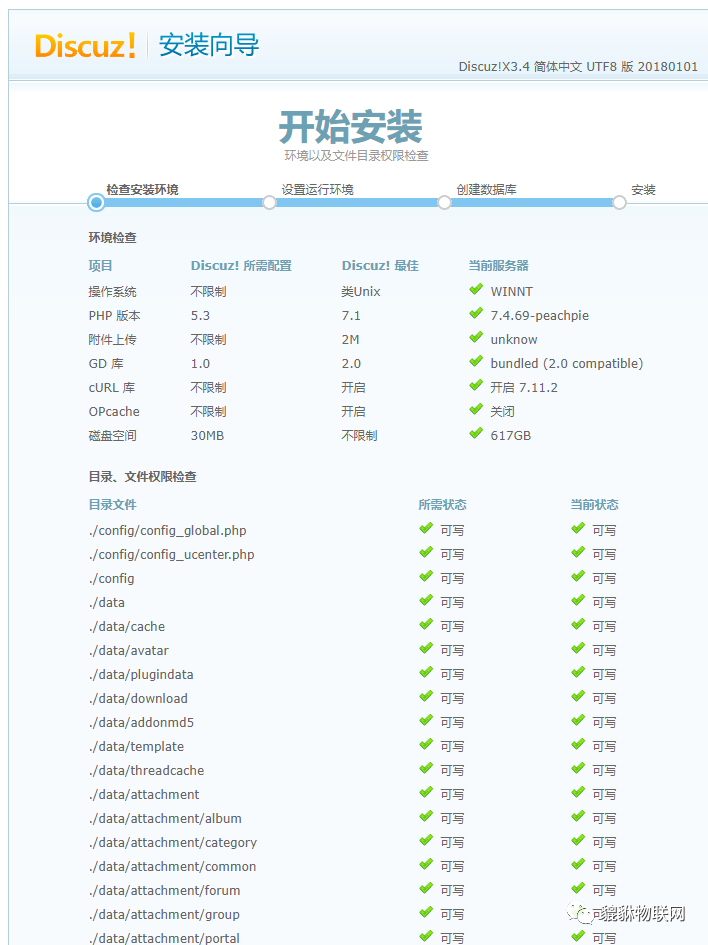The width and height of the screenshot is (708, 945).
Task: Click the OPcache row label
Action: tap(114, 412)
